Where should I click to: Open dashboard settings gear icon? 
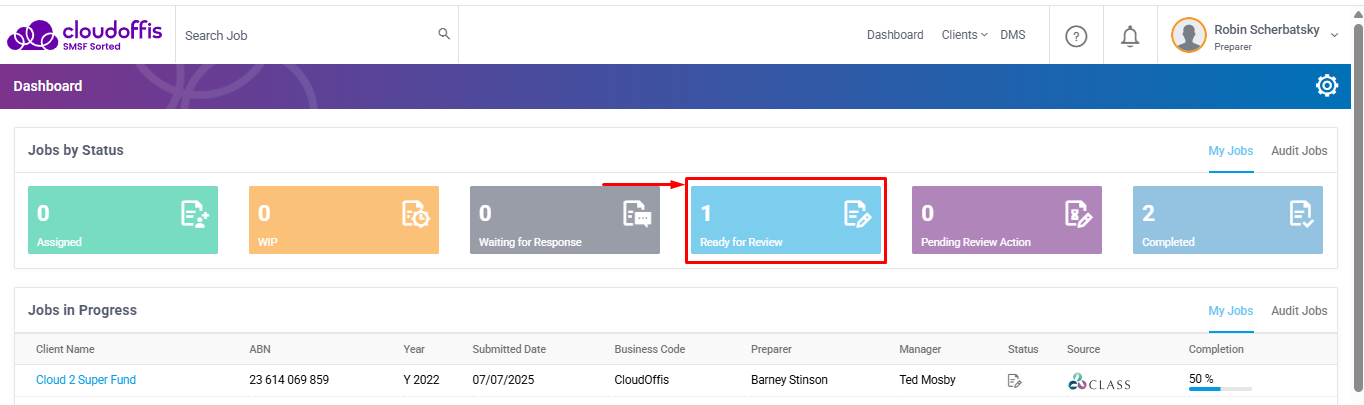1327,86
